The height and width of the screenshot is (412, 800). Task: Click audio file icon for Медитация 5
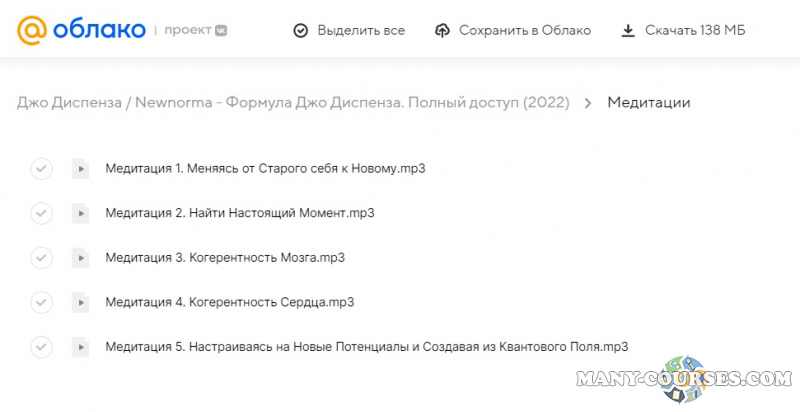80,347
